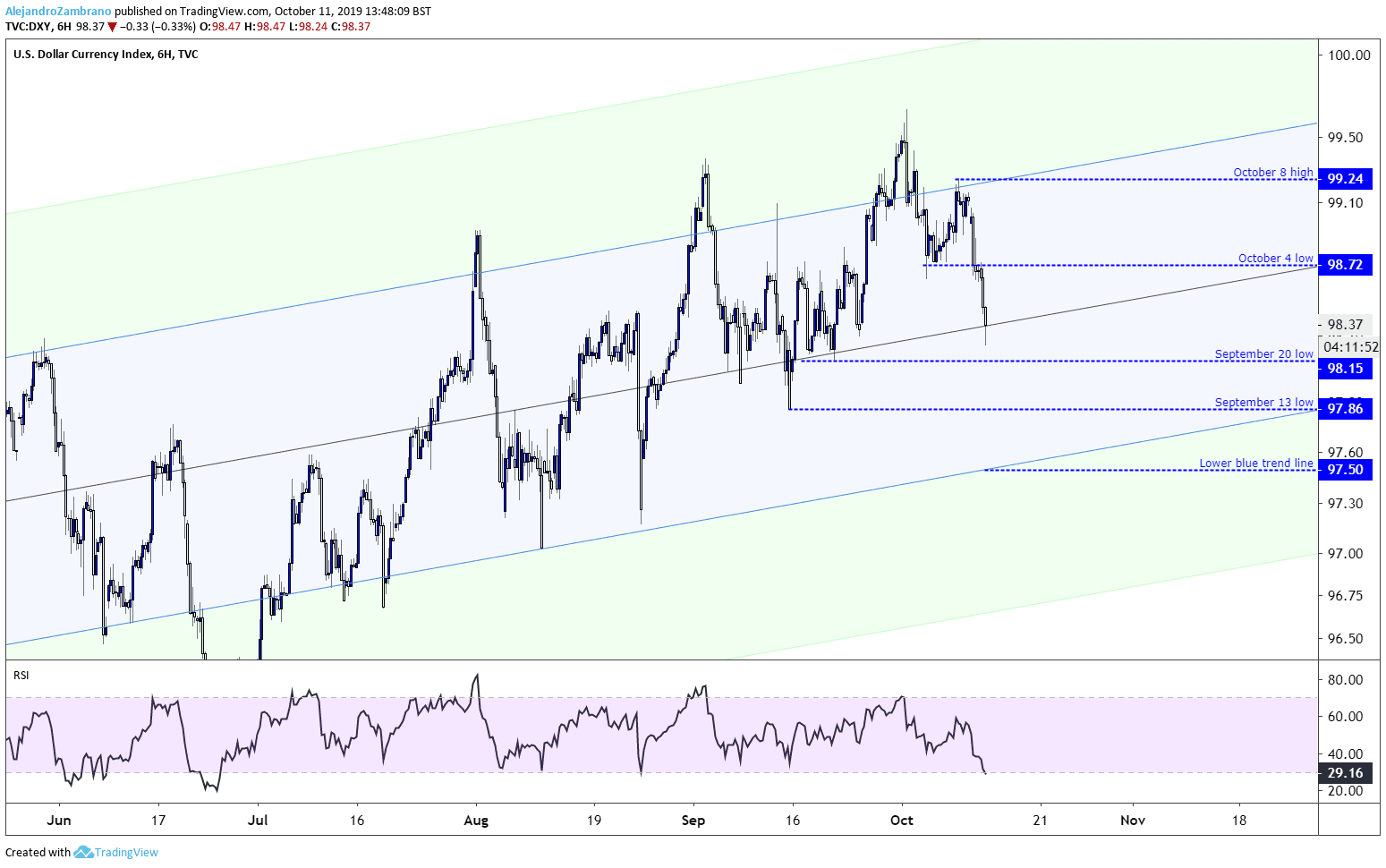Click the Jun date axis label

point(58,820)
